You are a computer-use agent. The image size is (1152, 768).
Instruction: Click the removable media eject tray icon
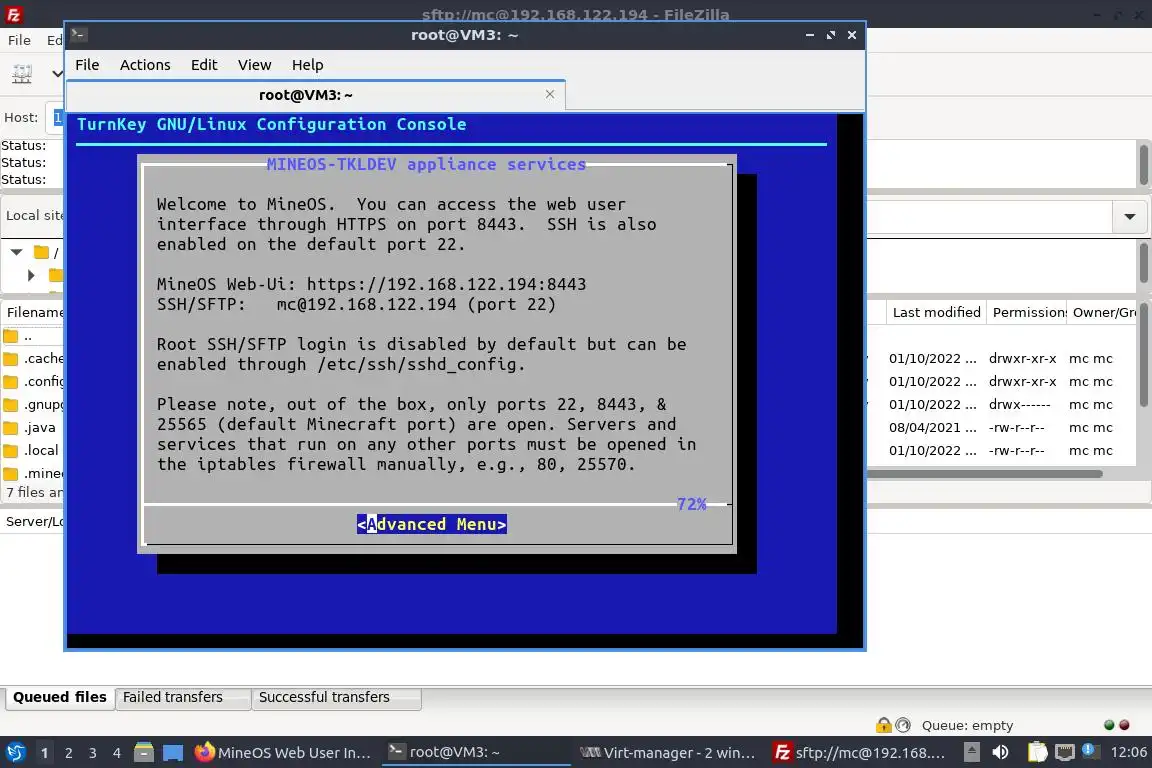click(972, 752)
